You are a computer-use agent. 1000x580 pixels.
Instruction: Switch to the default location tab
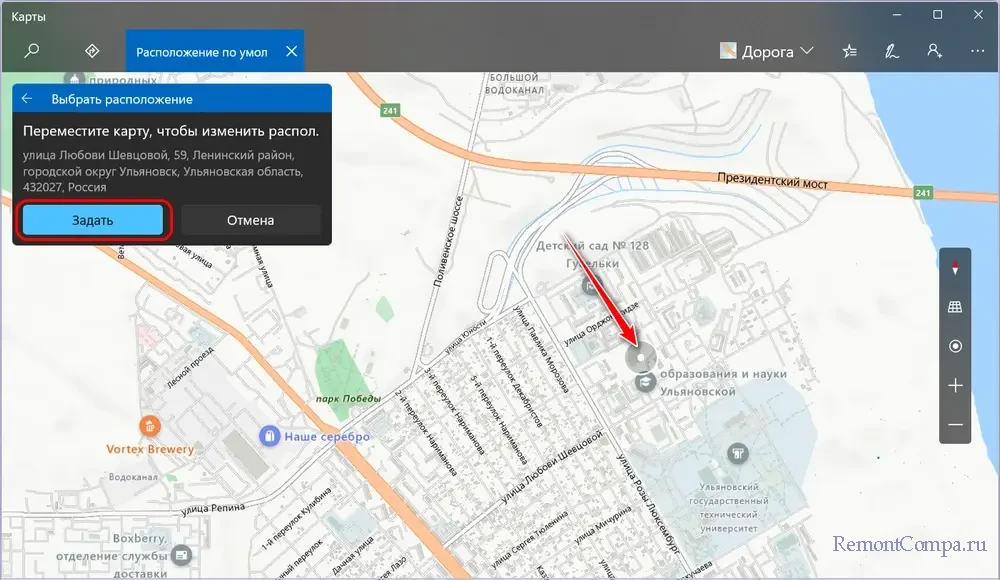point(202,52)
